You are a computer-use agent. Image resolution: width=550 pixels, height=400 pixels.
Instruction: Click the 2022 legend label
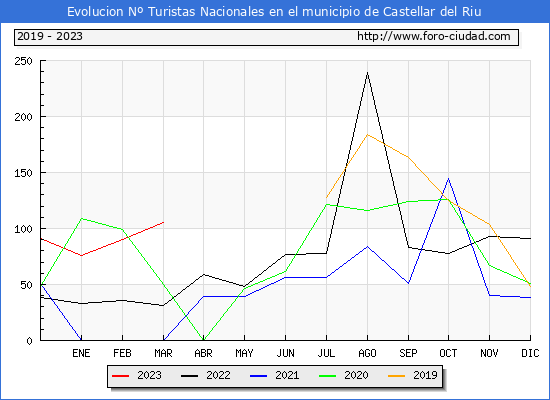pyautogui.click(x=218, y=375)
